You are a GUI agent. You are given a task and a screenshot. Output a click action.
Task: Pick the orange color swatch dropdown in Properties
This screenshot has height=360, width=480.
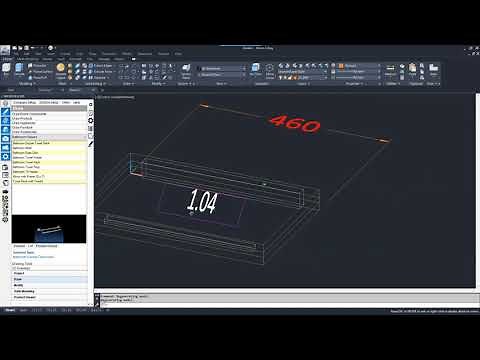click(357, 66)
